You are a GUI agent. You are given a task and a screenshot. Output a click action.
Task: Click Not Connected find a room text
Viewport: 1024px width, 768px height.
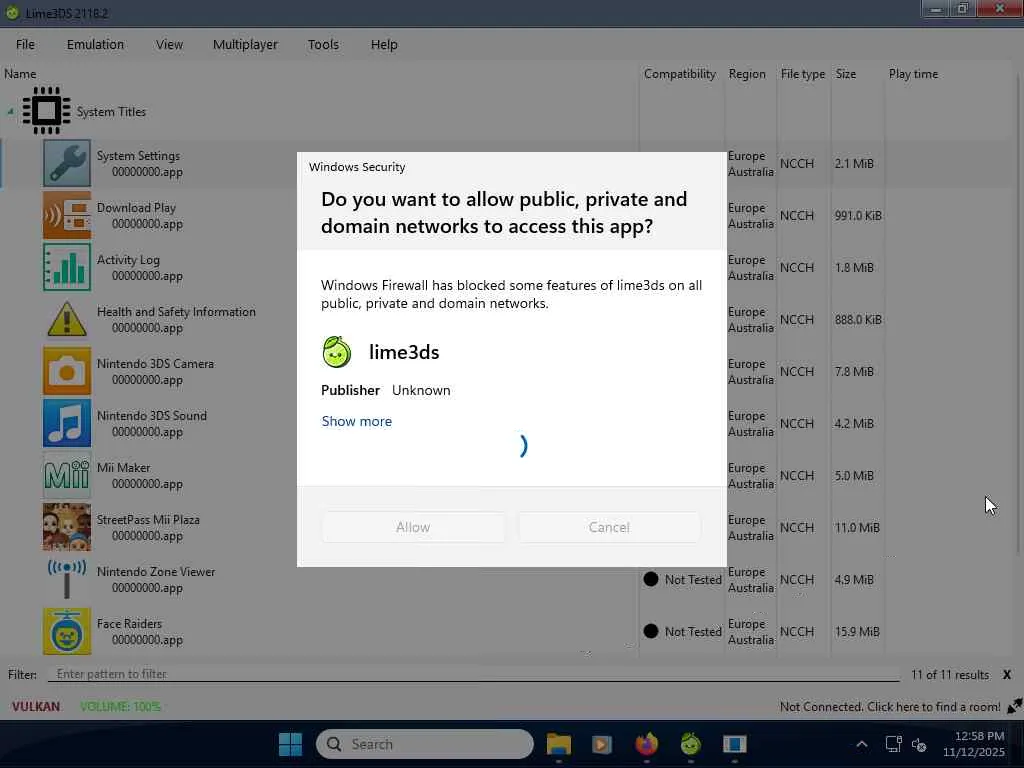[x=889, y=707]
